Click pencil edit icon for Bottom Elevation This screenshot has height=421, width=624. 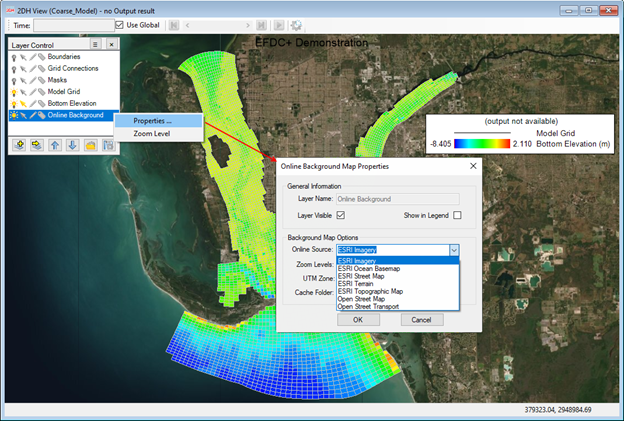(x=33, y=103)
